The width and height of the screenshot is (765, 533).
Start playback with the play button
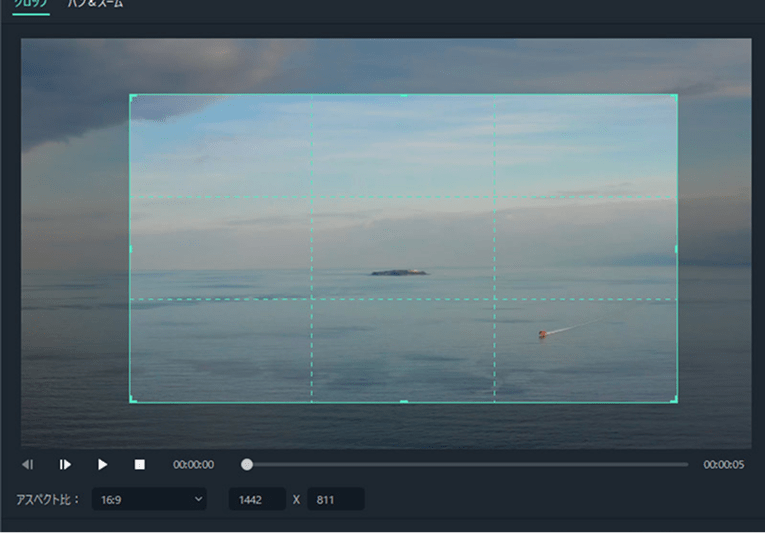(102, 465)
